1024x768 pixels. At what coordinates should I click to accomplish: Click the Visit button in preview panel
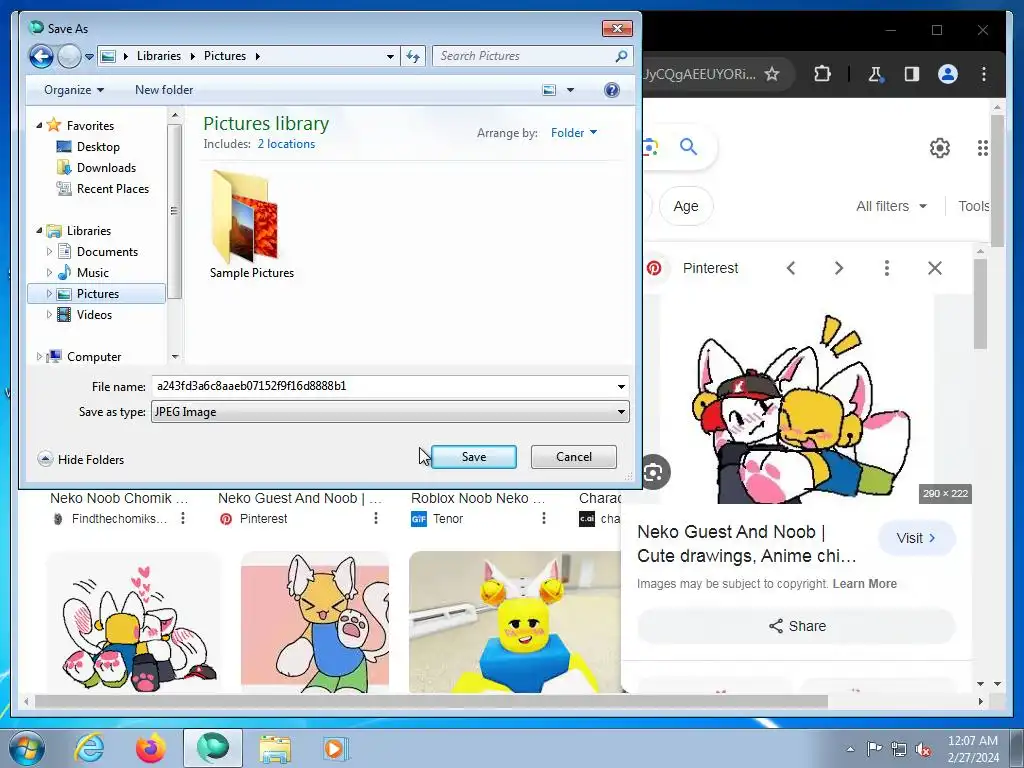click(x=916, y=538)
